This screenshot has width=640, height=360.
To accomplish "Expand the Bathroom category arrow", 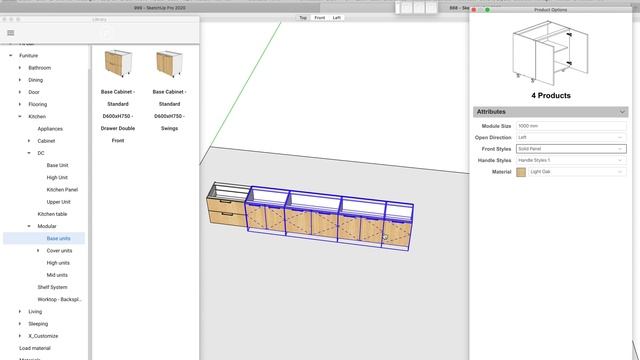I will [20, 68].
